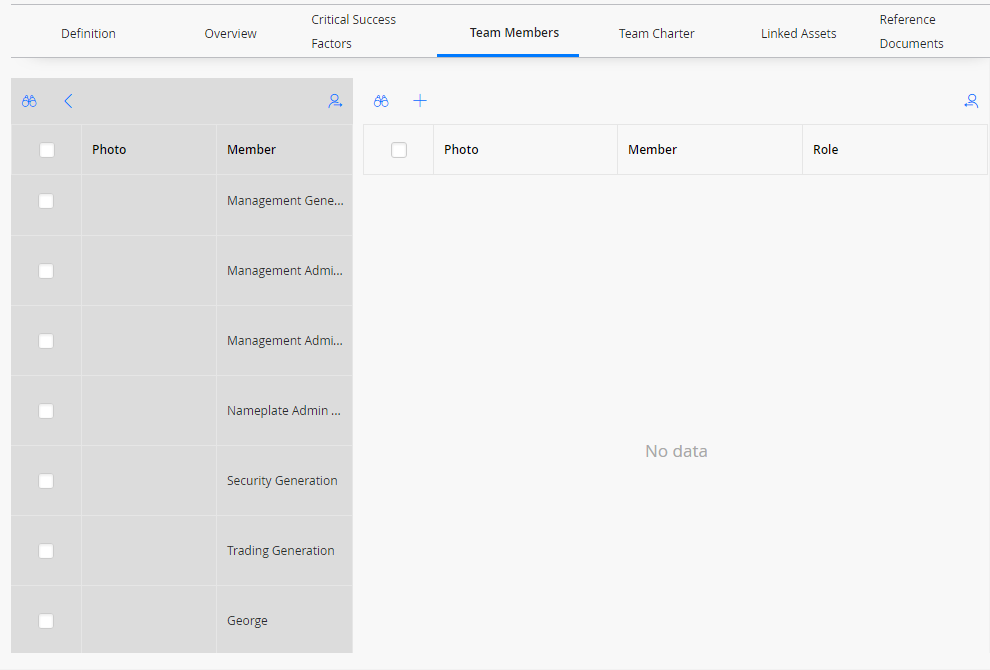Switch to Critical Success Factors tab
Screen dimensions: 990x670
pyautogui.click(x=354, y=32)
